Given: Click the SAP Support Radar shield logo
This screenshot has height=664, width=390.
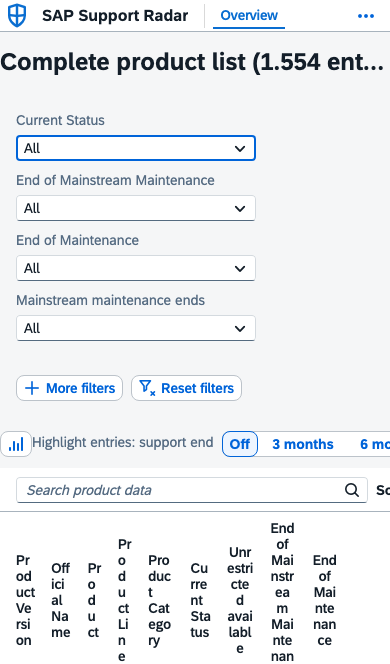Looking at the screenshot, I should click(x=17, y=15).
